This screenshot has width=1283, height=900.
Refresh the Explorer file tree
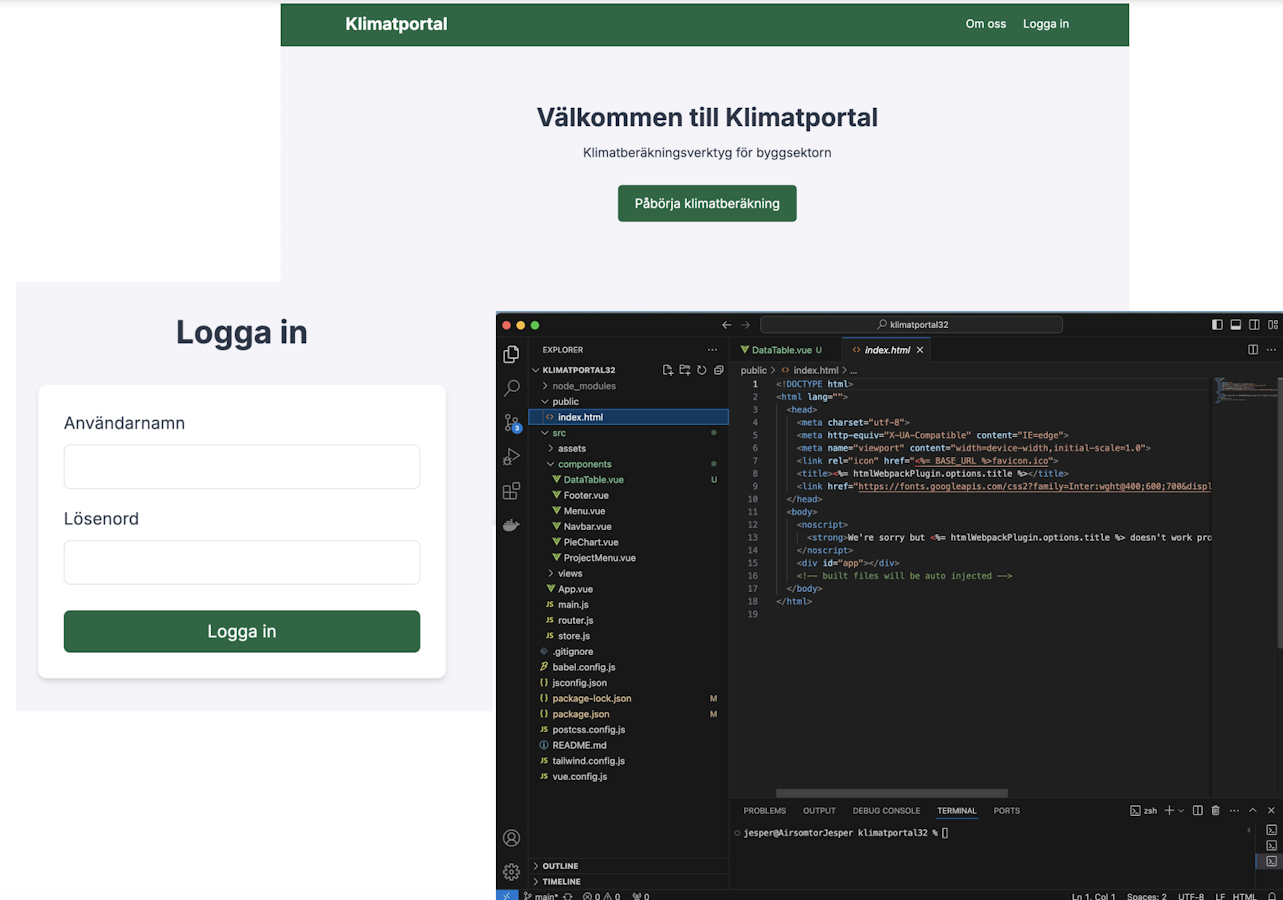click(x=701, y=370)
